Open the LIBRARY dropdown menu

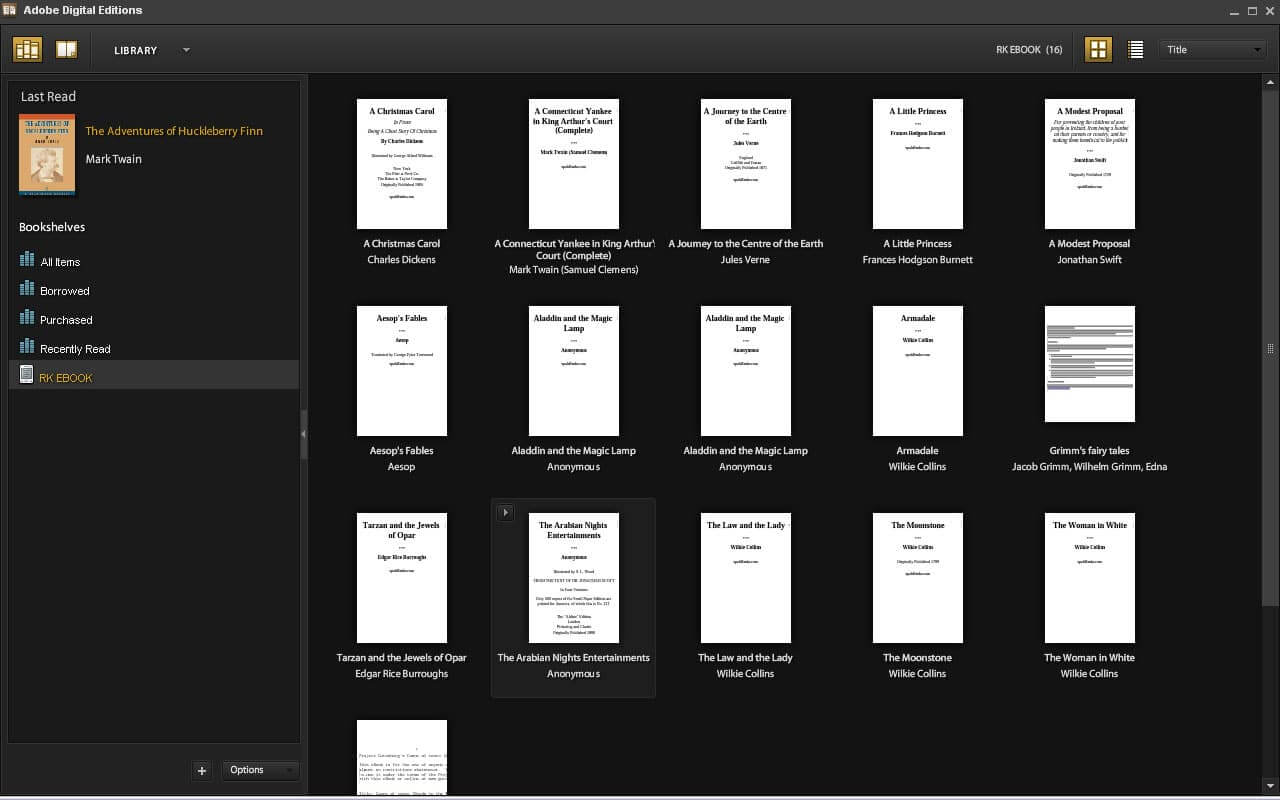pyautogui.click(x=152, y=50)
